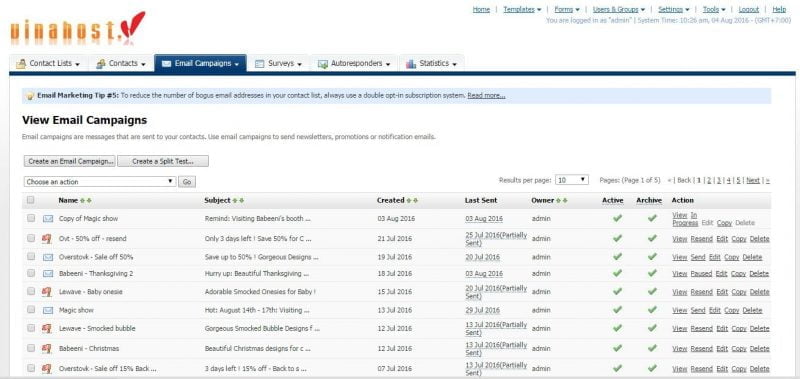This screenshot has width=800, height=379.
Task: Click Active checkmark for Lewave - Baby onesie
Action: (x=617, y=291)
